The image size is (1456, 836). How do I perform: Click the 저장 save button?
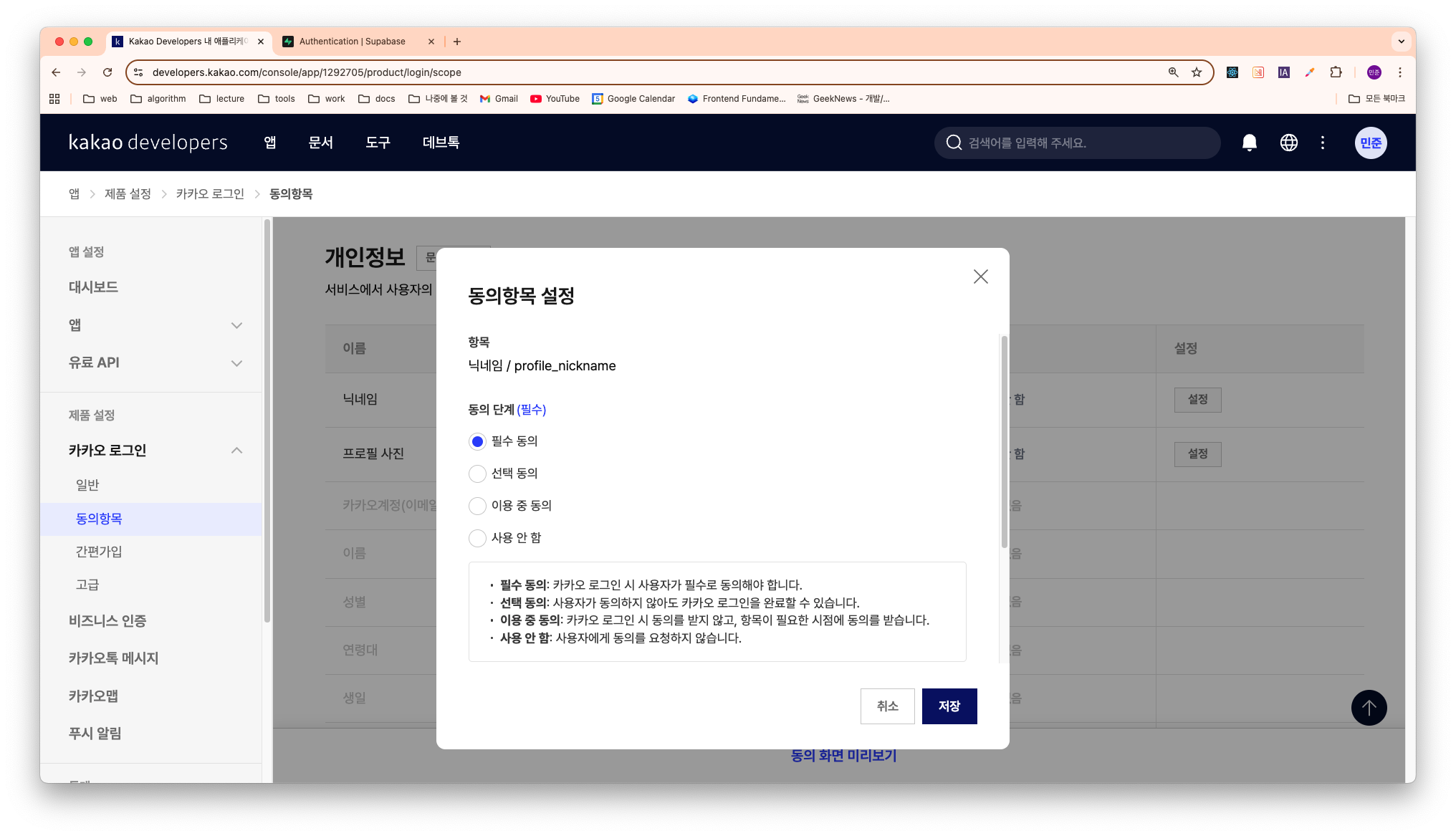[949, 706]
